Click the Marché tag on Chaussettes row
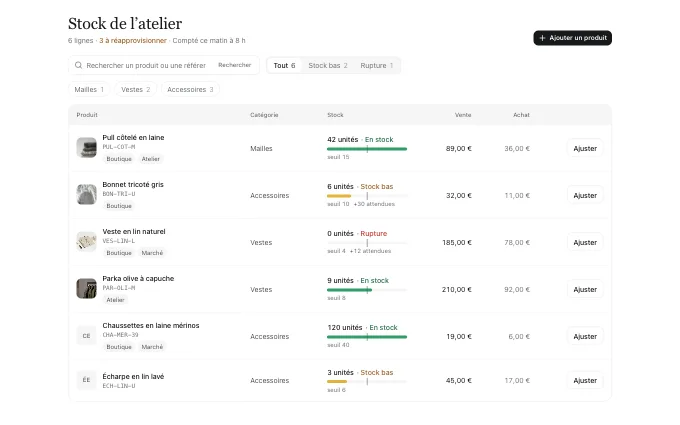 click(x=152, y=347)
